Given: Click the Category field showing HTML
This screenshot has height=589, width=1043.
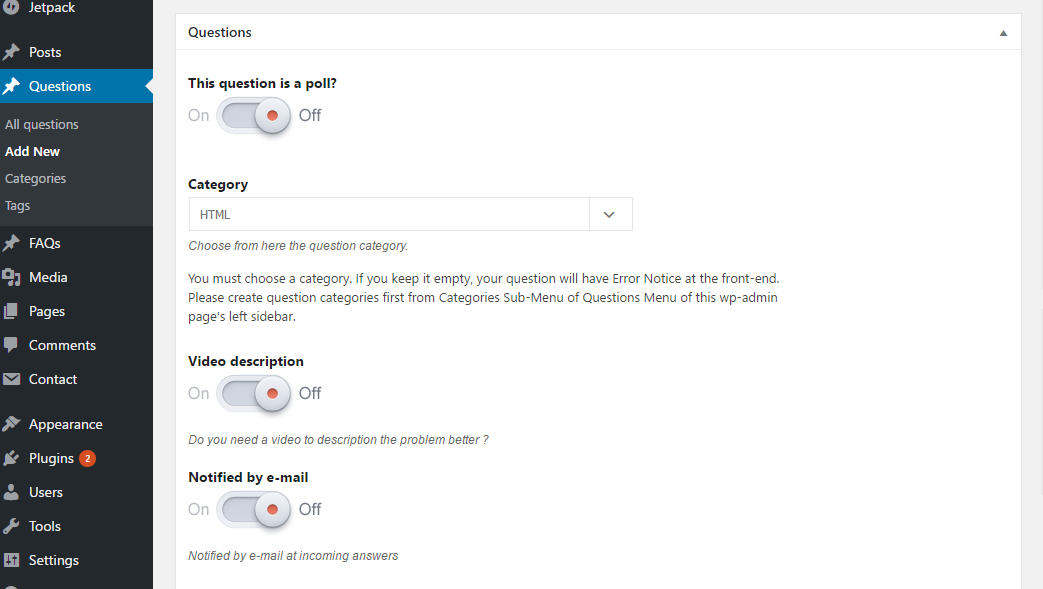Looking at the screenshot, I should (389, 214).
